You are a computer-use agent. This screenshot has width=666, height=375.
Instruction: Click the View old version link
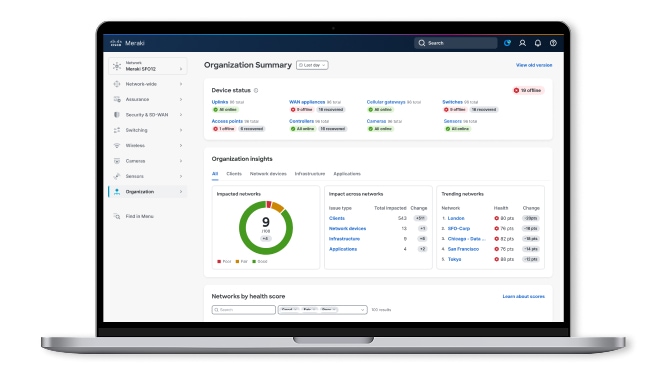pos(534,65)
